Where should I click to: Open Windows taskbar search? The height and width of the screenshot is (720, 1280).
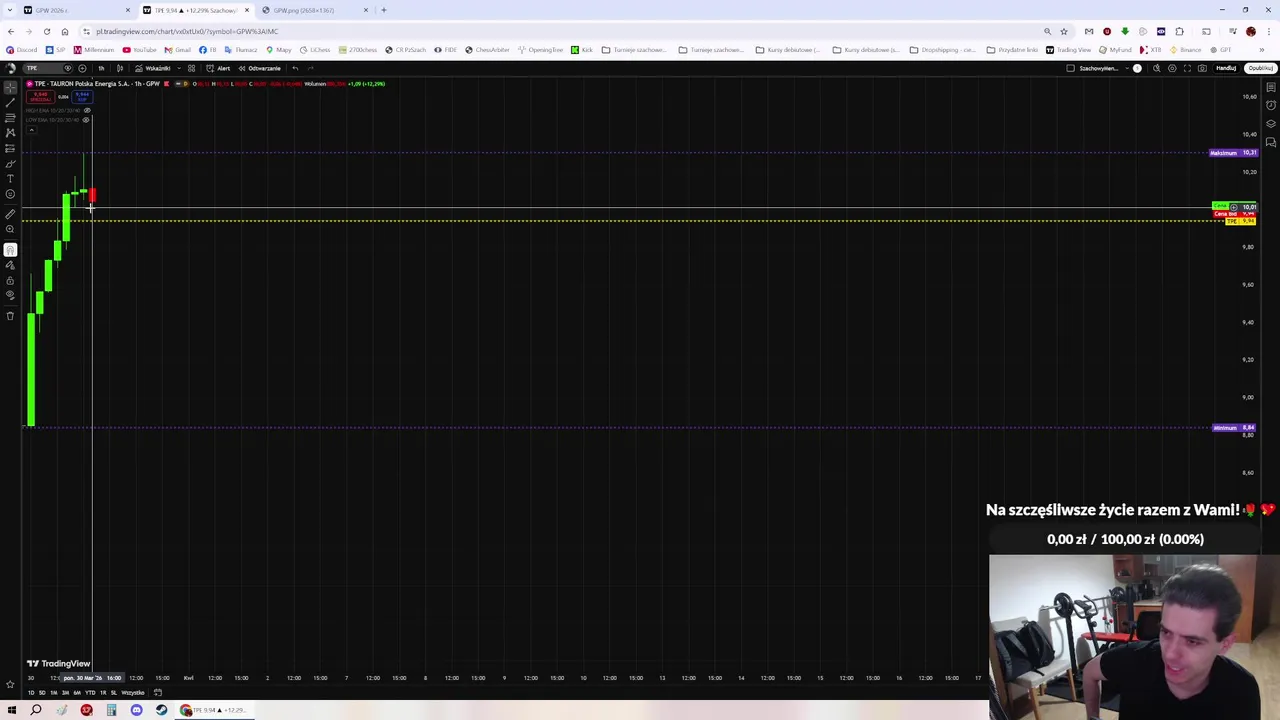pos(36,710)
